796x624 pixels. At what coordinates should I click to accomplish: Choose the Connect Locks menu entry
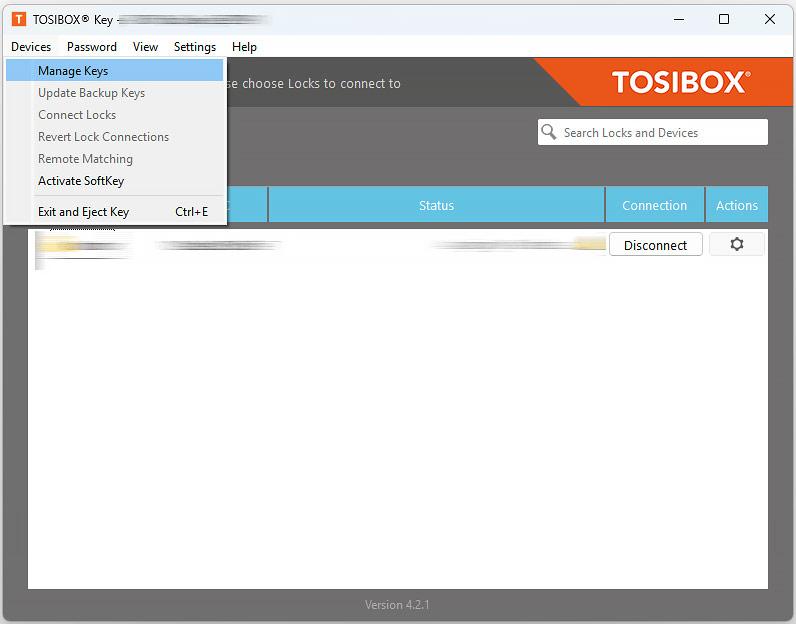(77, 115)
